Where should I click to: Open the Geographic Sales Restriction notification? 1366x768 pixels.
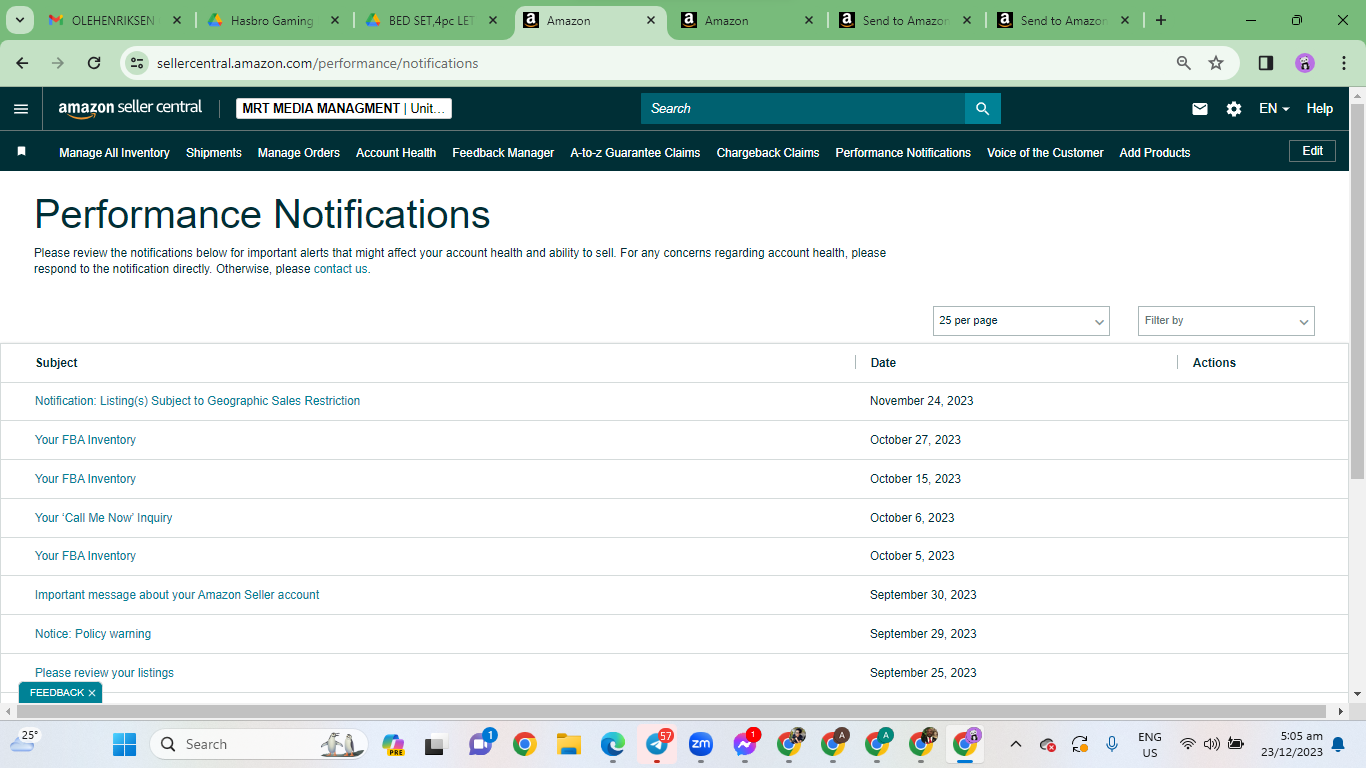(197, 401)
